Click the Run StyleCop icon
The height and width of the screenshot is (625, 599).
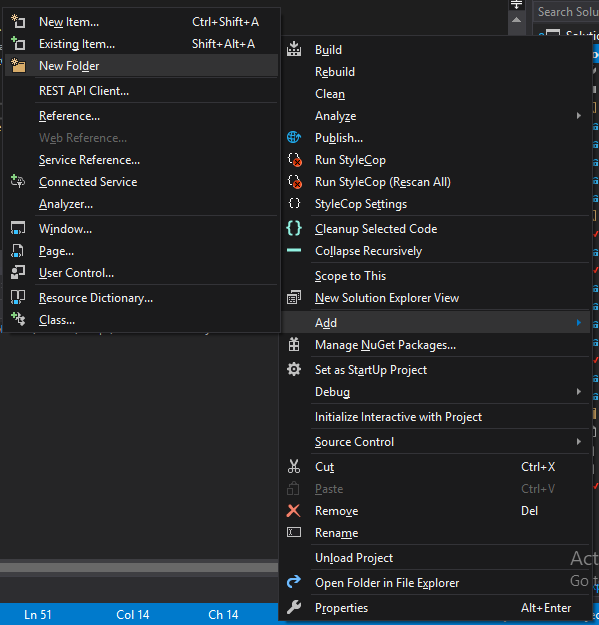click(294, 159)
